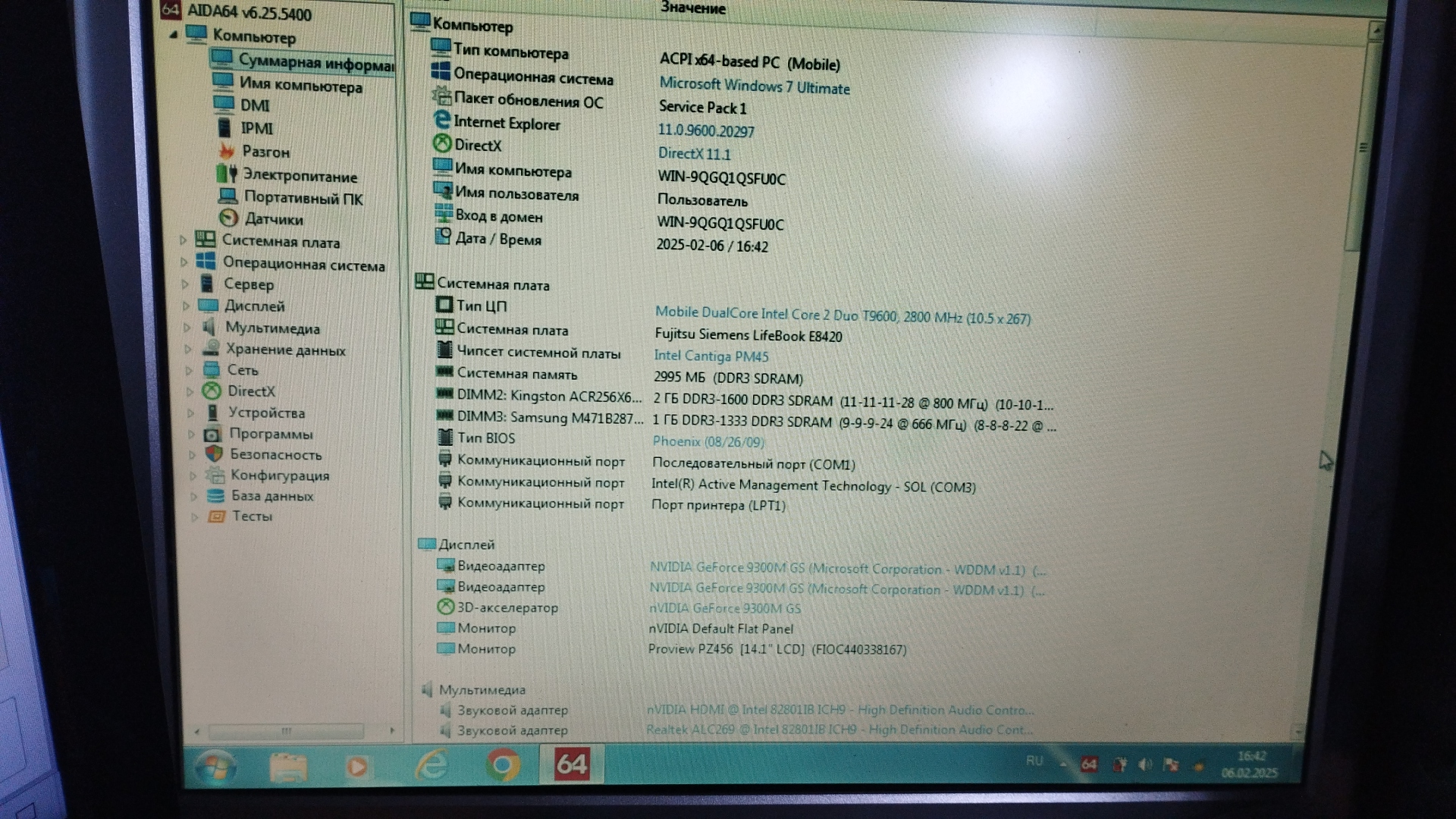Expand the Мультимедиа tree node

click(187, 328)
